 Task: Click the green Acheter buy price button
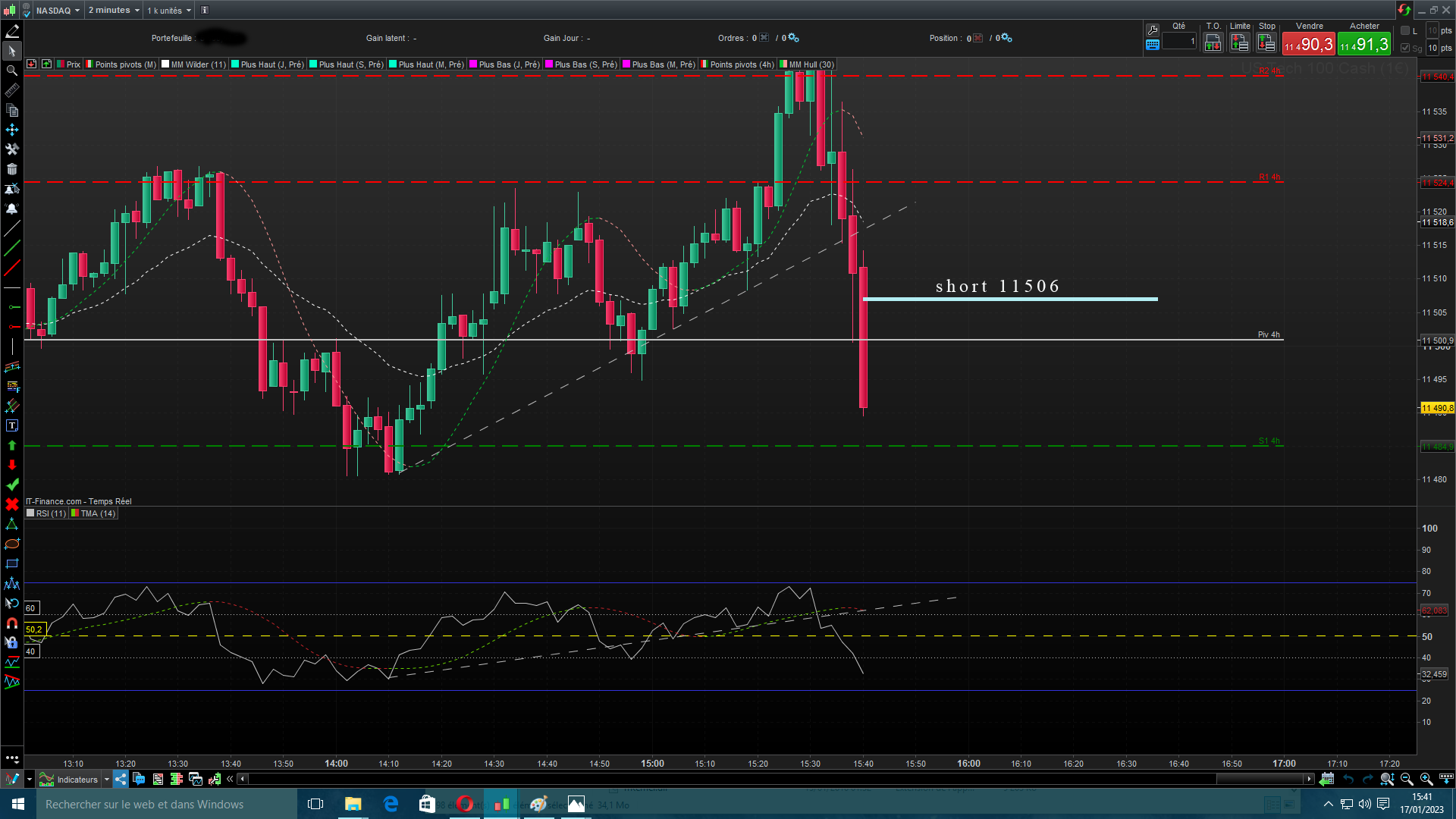[1364, 44]
